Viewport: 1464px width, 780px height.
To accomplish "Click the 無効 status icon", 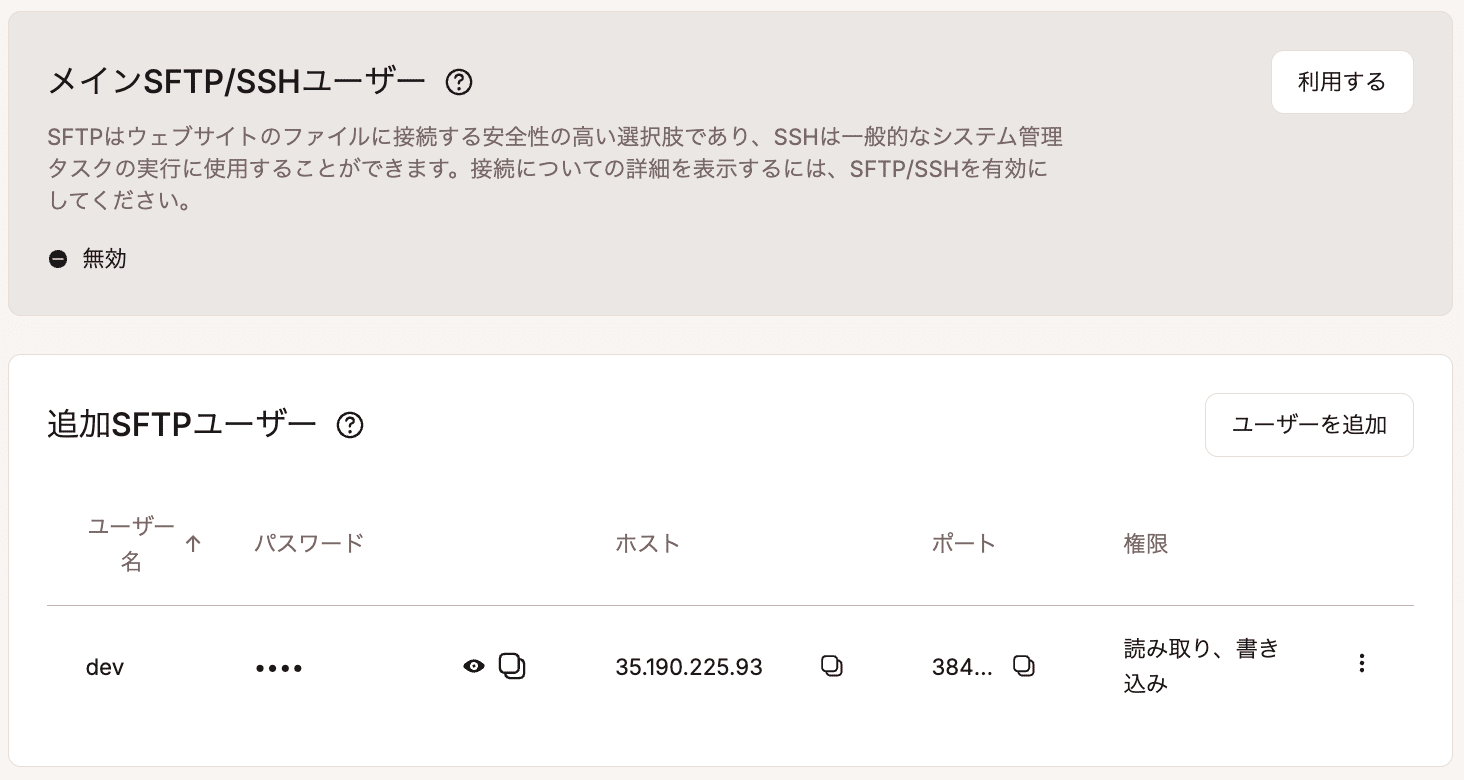I will (58, 259).
